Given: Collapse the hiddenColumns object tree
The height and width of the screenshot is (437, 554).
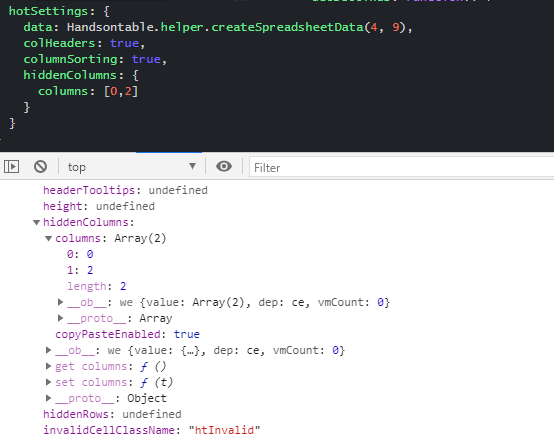Looking at the screenshot, I should point(36,222).
